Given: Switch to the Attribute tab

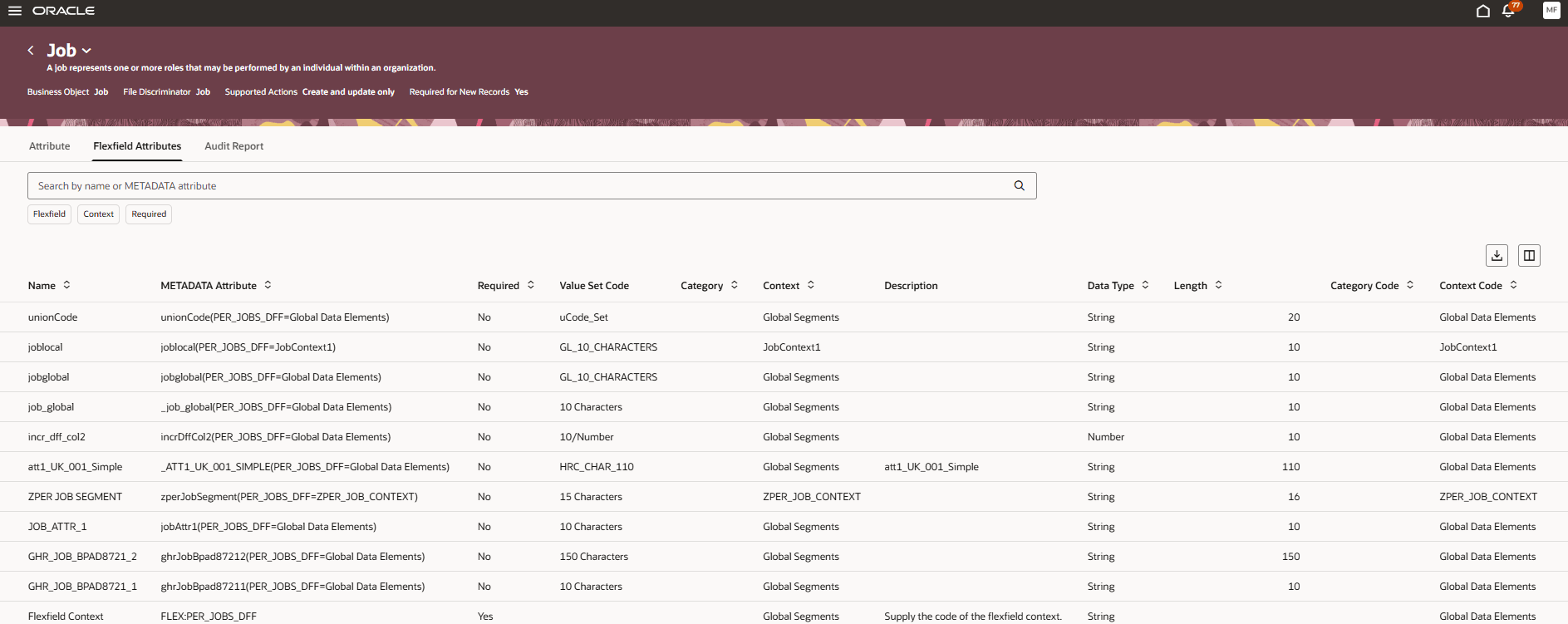Looking at the screenshot, I should click(x=50, y=146).
